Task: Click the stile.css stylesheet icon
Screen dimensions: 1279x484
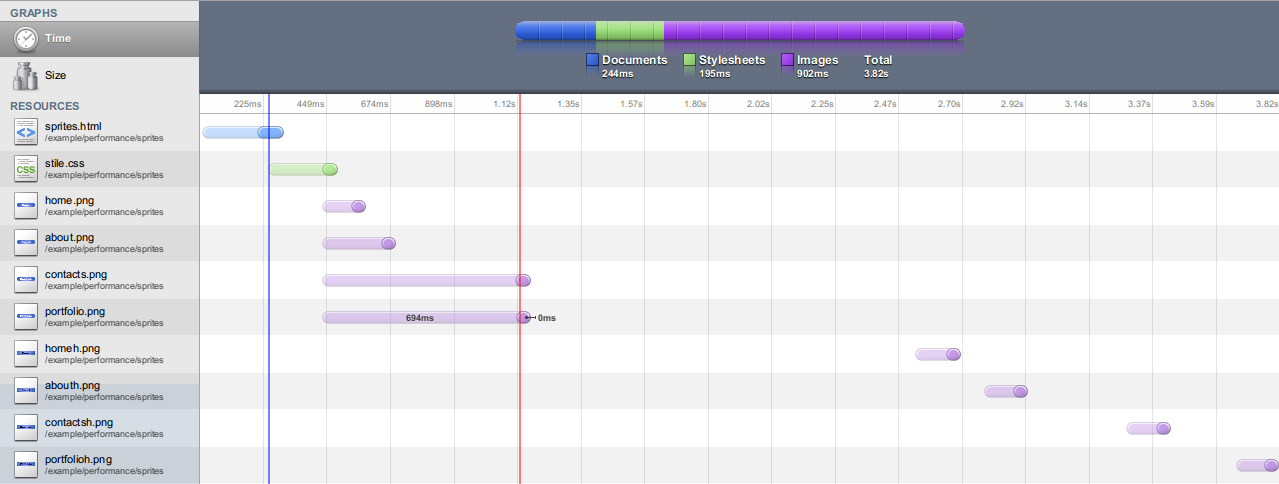Action: pyautogui.click(x=26, y=169)
